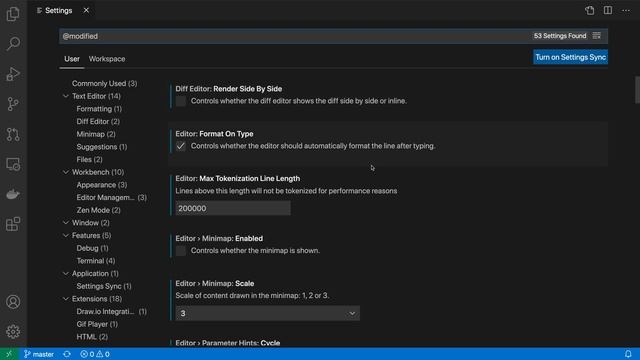Collapse the Workbench tree group
640x360 pixels.
pyautogui.click(x=66, y=172)
